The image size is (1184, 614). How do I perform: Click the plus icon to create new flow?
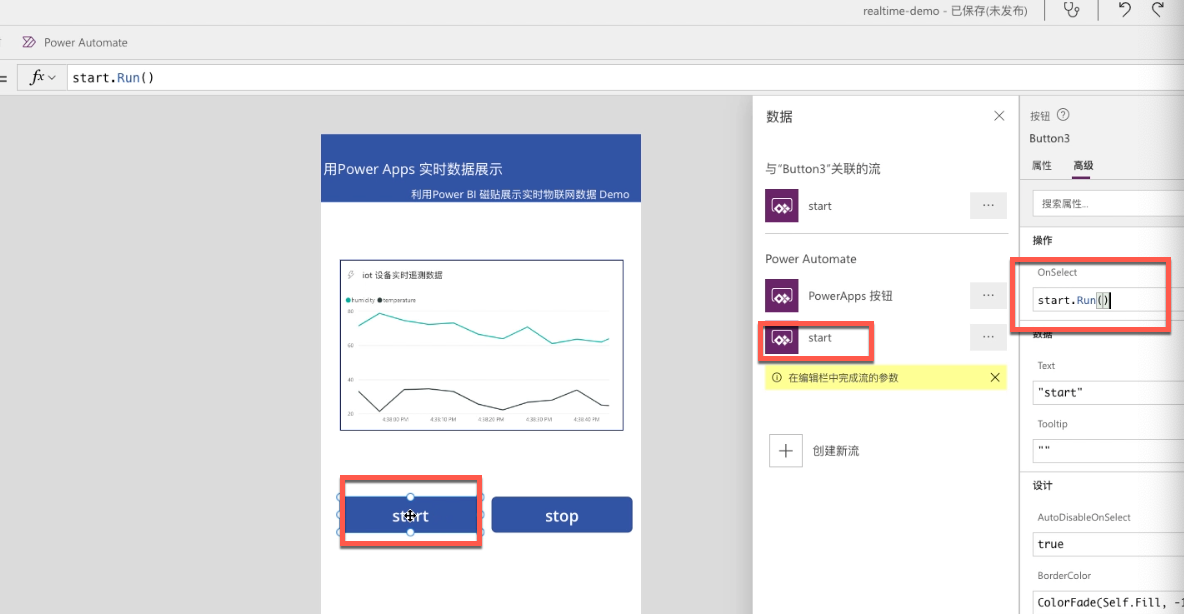[x=785, y=451]
